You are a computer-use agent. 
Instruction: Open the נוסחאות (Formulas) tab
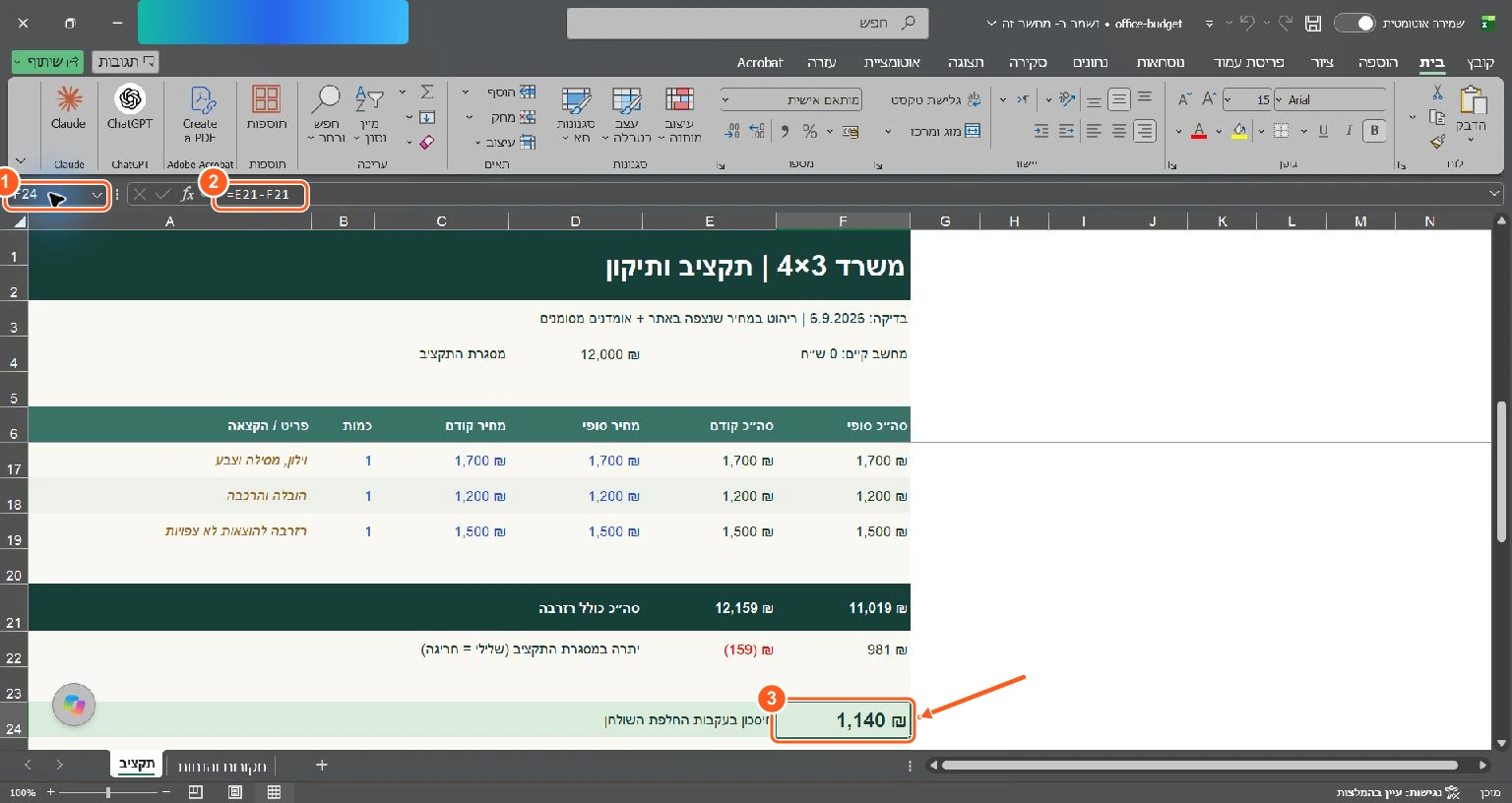pyautogui.click(x=1161, y=62)
